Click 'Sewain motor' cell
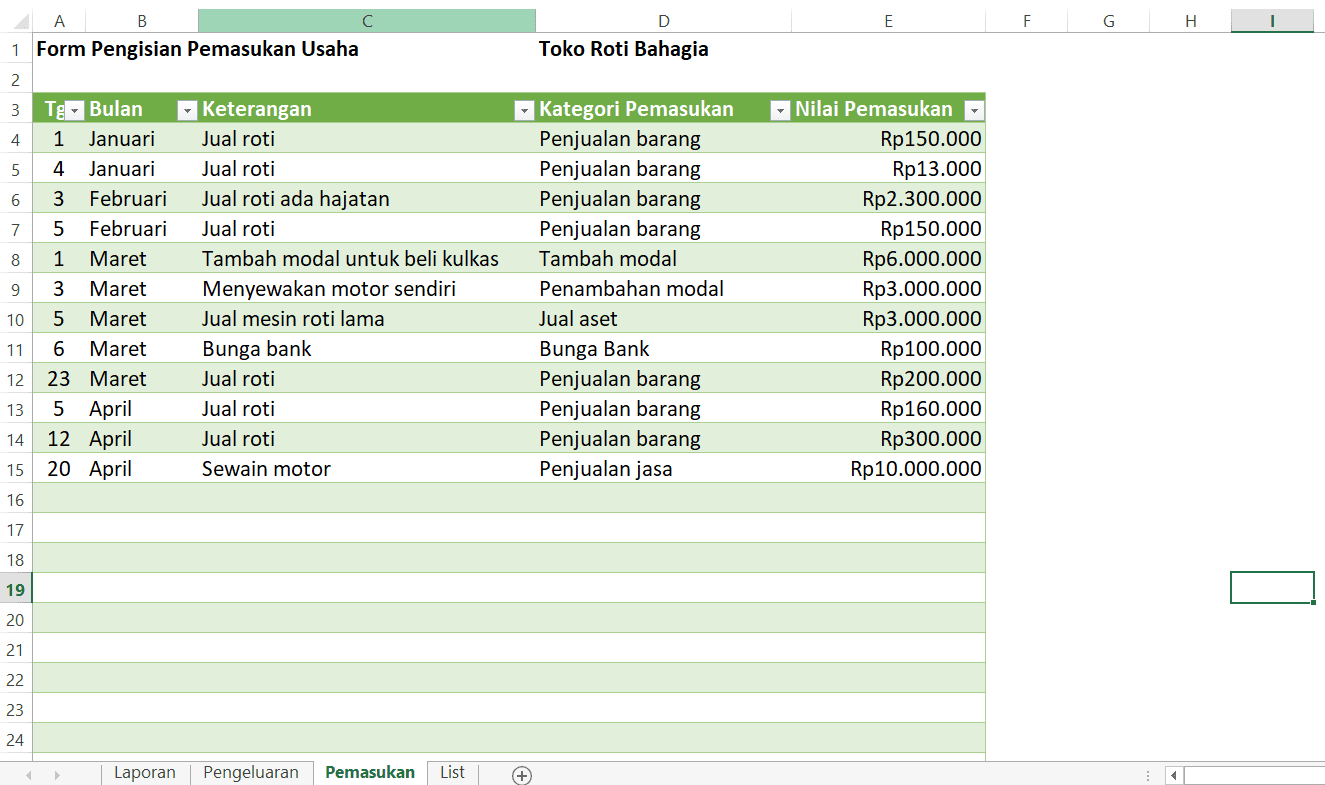1325x785 pixels. (x=367, y=469)
